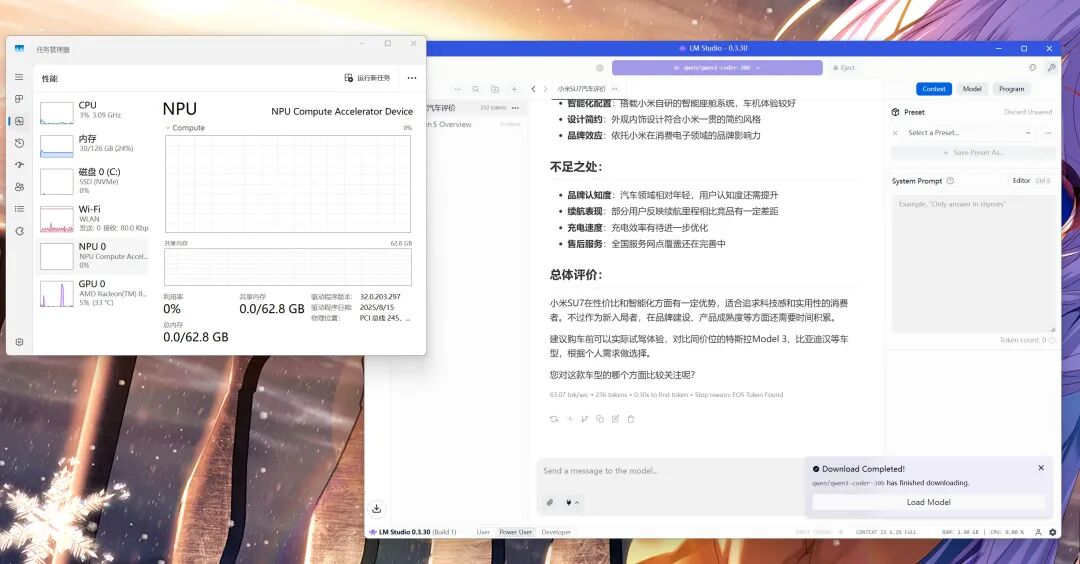Focus the System Prompt text area
This screenshot has height=564, width=1080.
973,264
